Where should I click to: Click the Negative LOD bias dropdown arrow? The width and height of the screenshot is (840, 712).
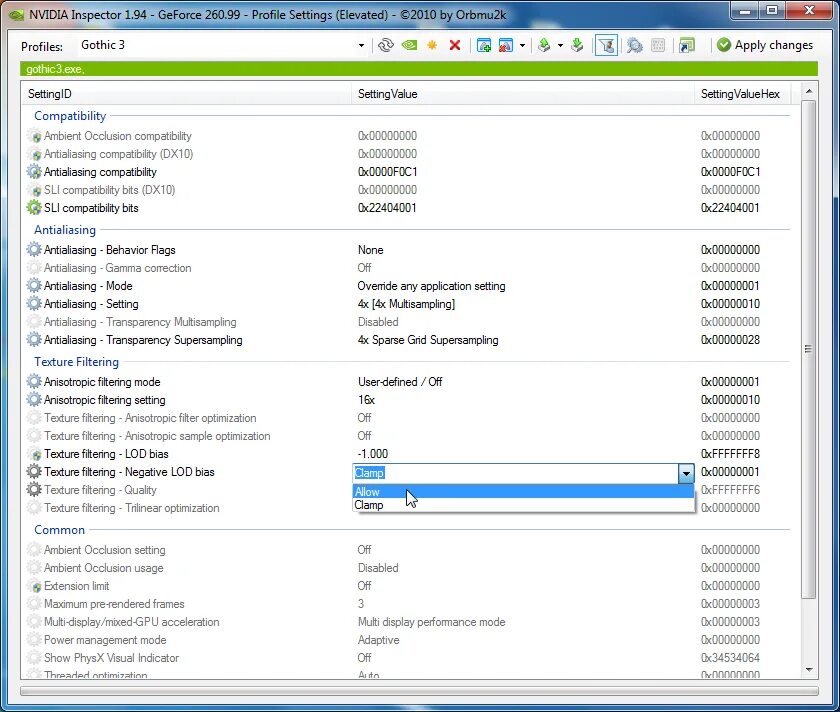tap(686, 473)
